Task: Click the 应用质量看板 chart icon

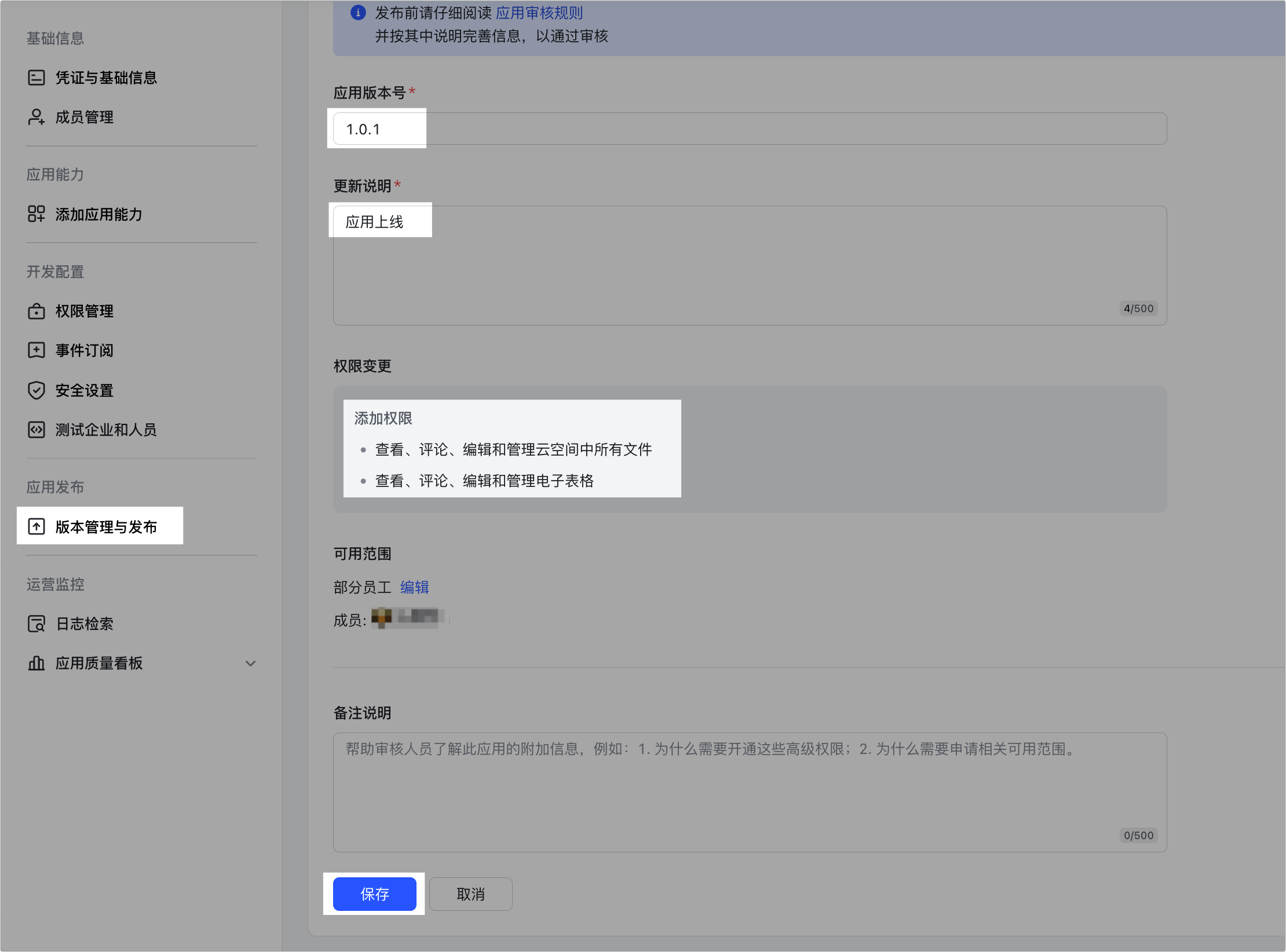Action: click(36, 663)
